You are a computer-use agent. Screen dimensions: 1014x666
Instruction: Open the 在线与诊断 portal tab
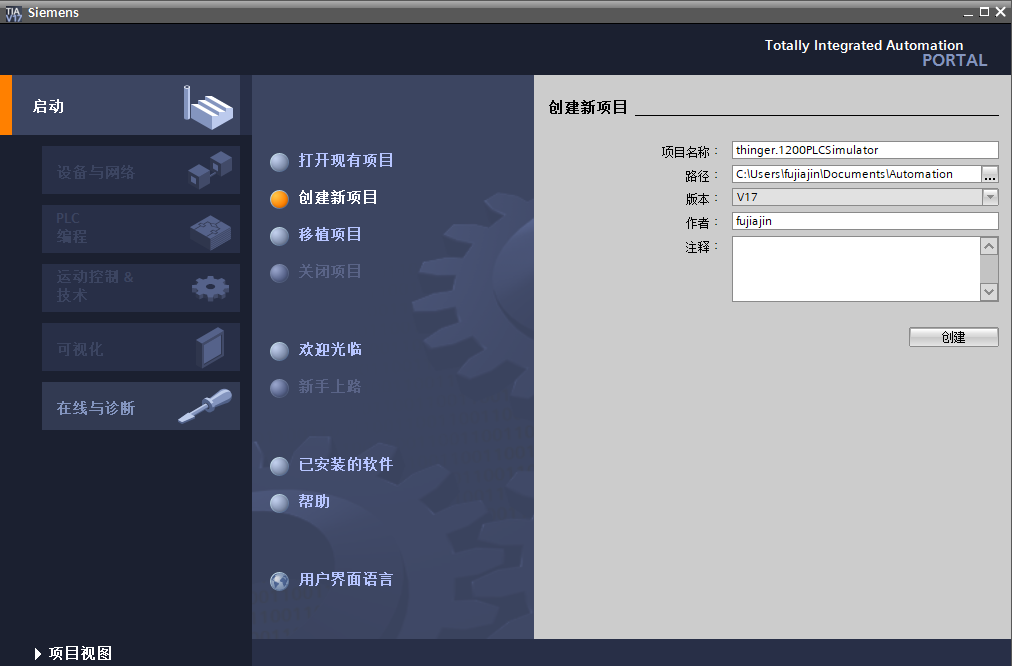(141, 406)
